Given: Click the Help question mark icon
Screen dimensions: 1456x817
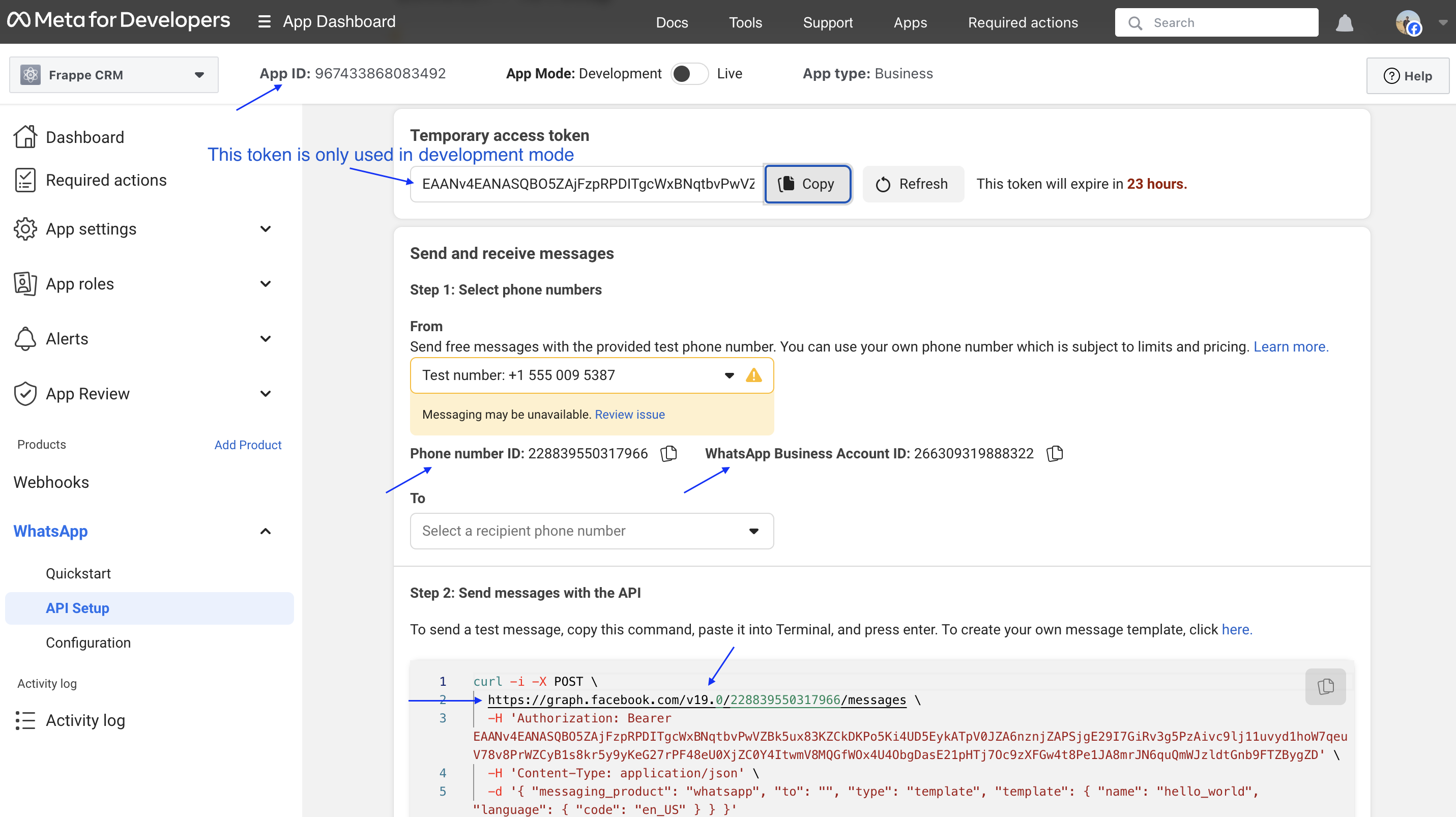Looking at the screenshot, I should pyautogui.click(x=1391, y=76).
